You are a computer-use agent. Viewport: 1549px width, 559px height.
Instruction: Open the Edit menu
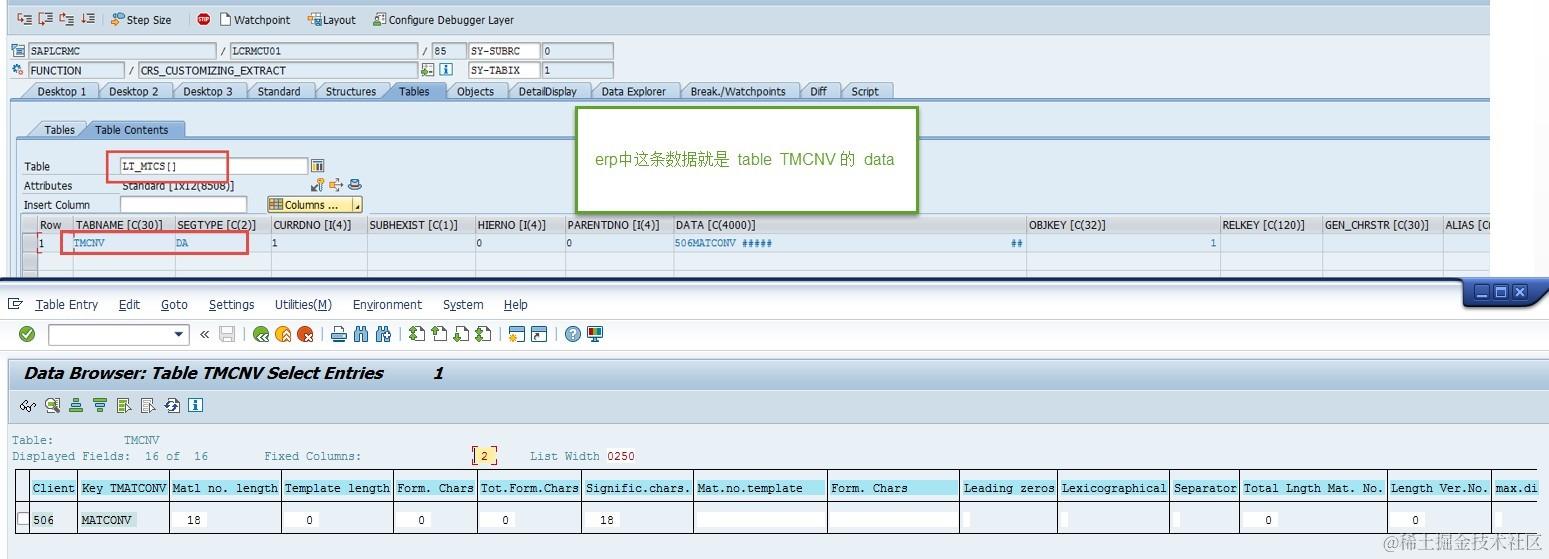(129, 304)
